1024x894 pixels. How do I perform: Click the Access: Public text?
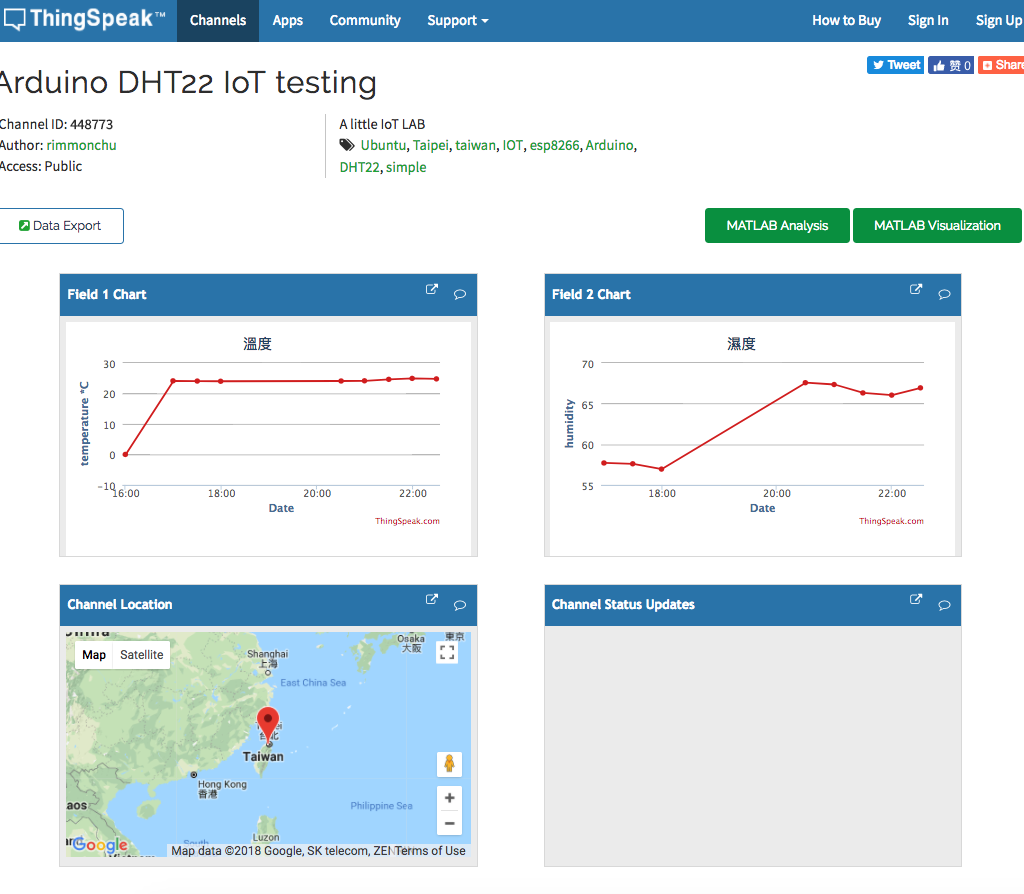pos(41,167)
